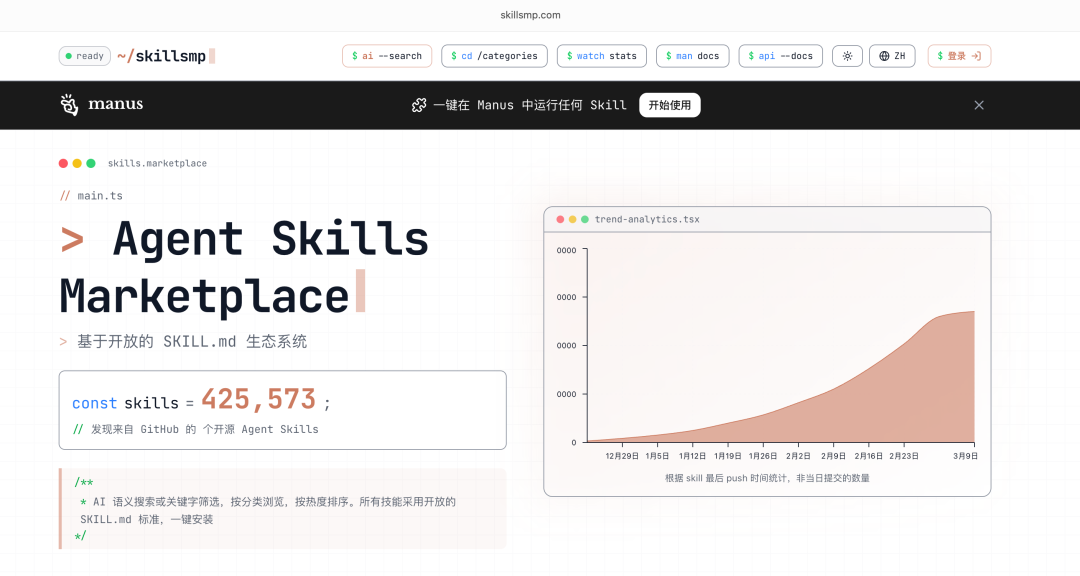Click the Agent Skills Marketplace heading
This screenshot has width=1080, height=576.
(x=245, y=267)
